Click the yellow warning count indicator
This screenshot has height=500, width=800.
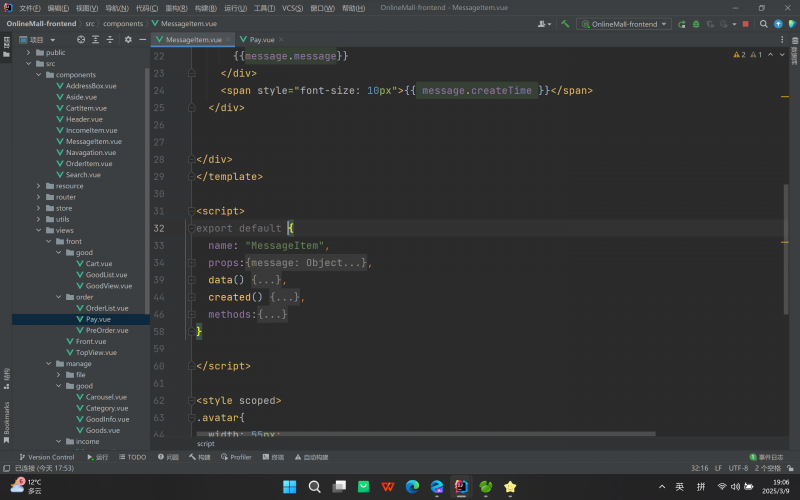(x=739, y=55)
